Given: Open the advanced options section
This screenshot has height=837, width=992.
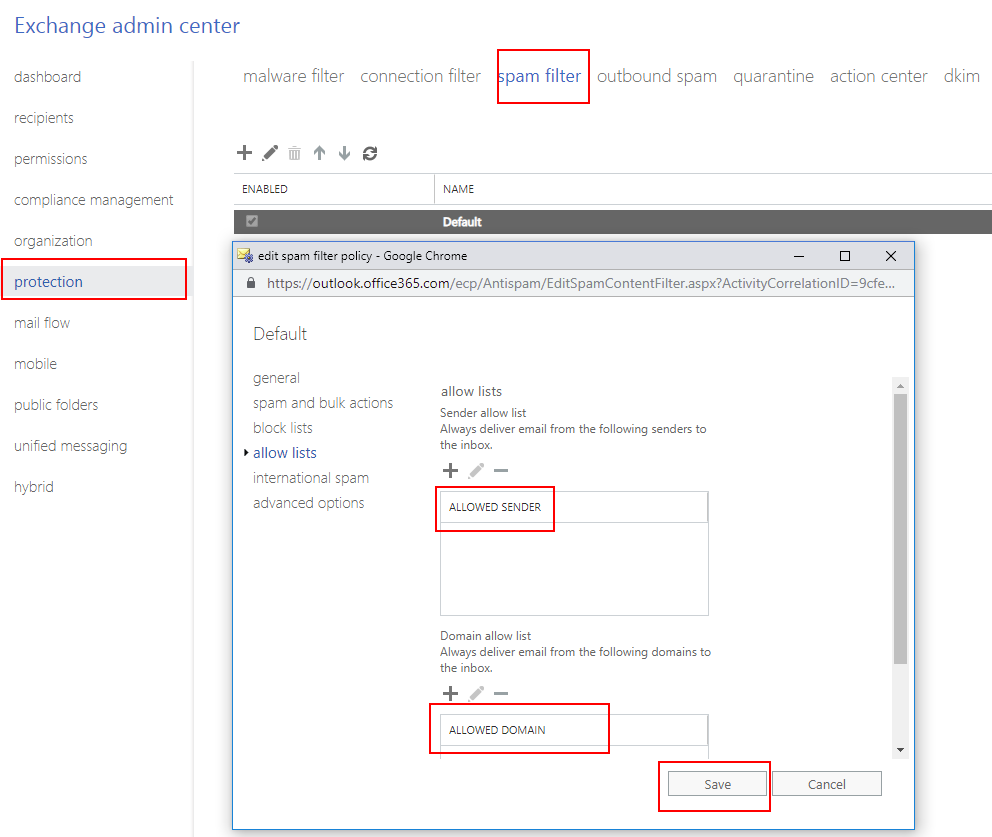Looking at the screenshot, I should 309,503.
